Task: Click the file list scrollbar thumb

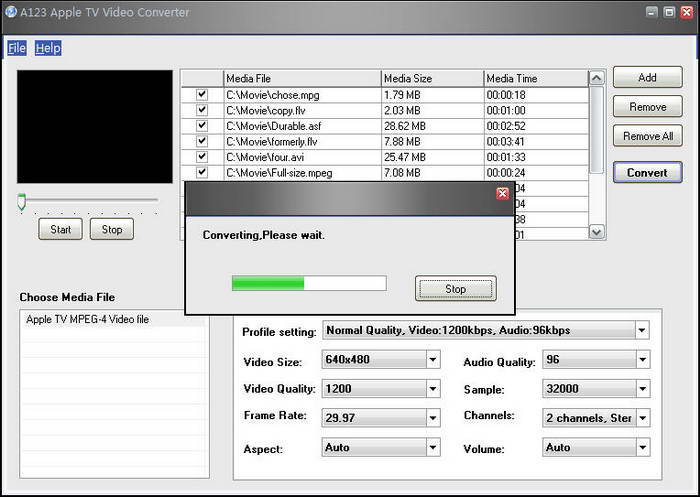Action: click(x=596, y=129)
